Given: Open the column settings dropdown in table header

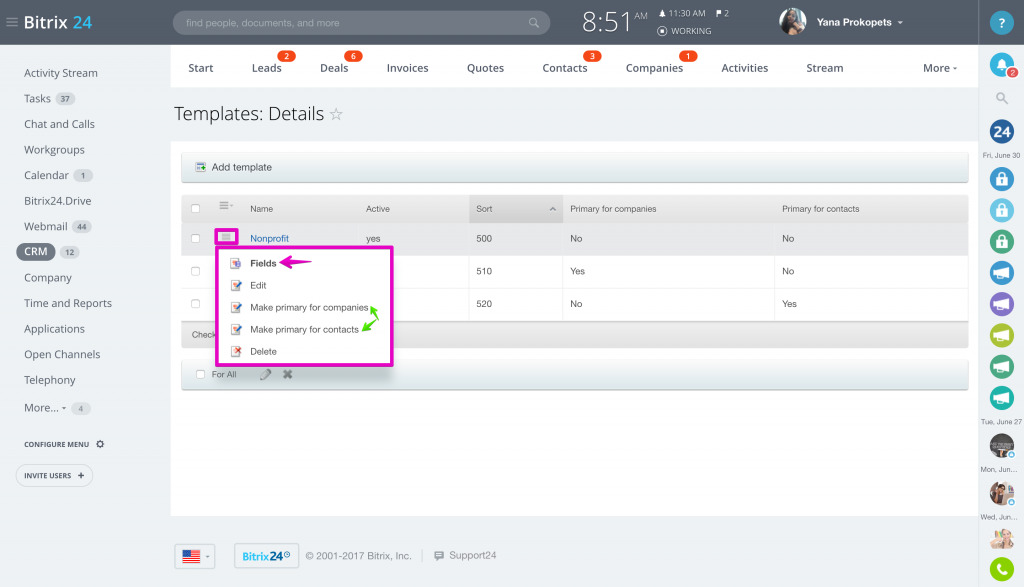Looking at the screenshot, I should click(226, 206).
